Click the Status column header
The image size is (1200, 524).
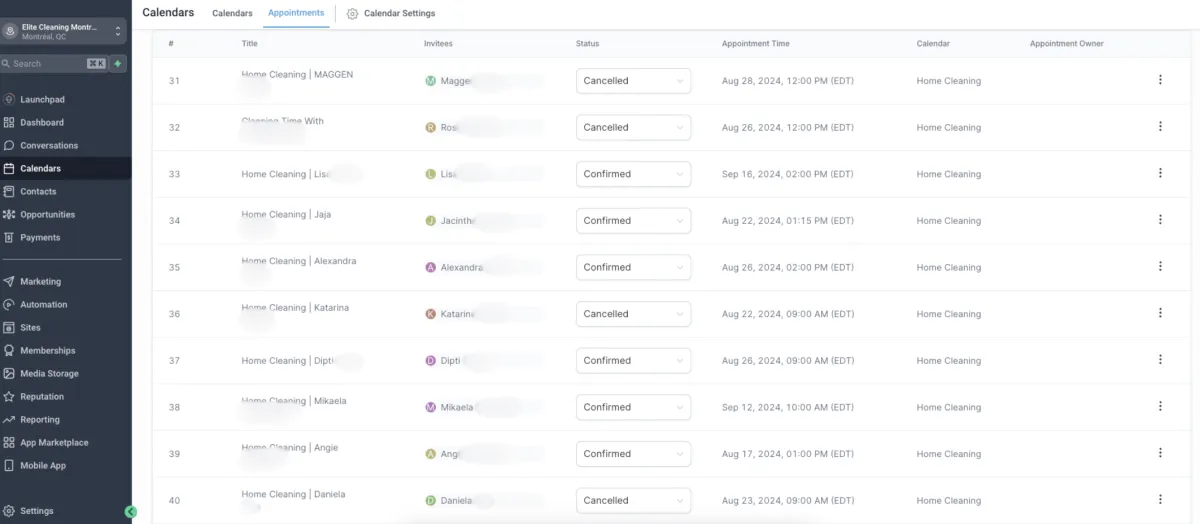(588, 43)
